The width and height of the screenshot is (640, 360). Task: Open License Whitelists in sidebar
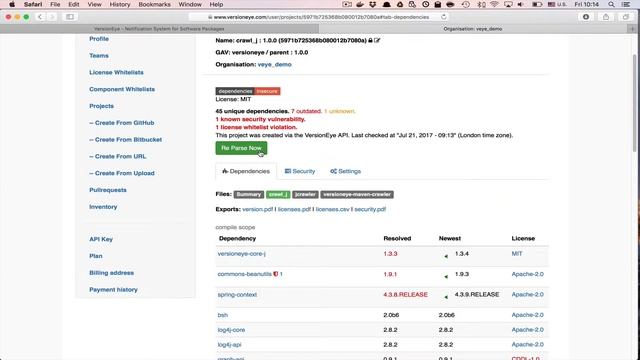point(116,72)
